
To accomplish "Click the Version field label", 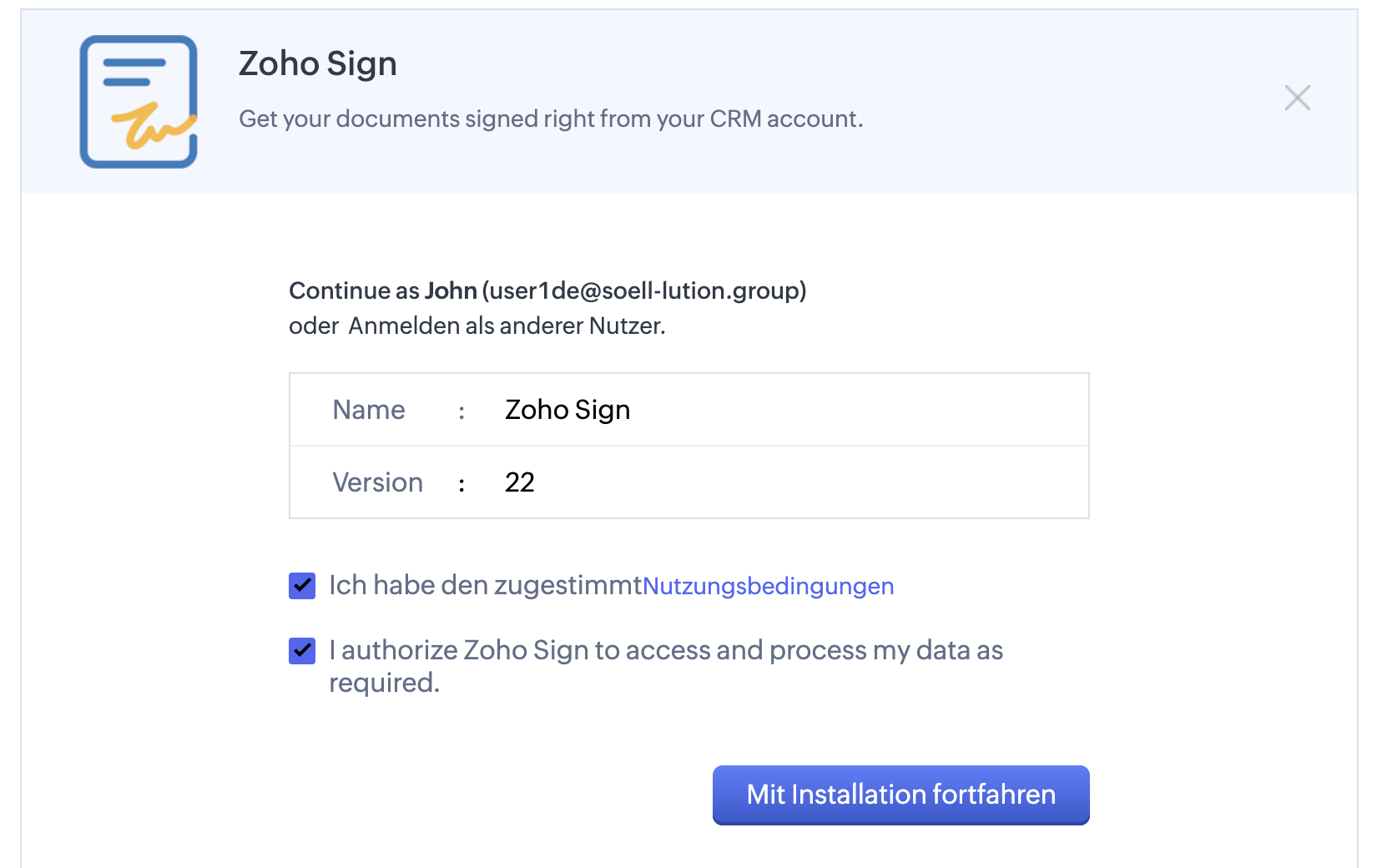I will [x=377, y=482].
